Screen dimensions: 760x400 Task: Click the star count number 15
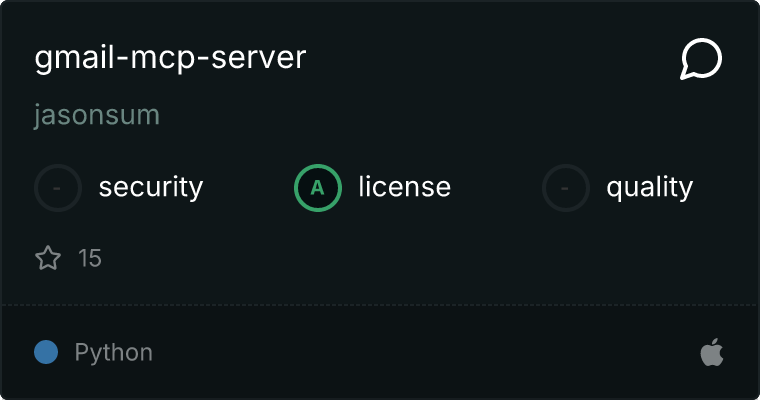point(90,259)
